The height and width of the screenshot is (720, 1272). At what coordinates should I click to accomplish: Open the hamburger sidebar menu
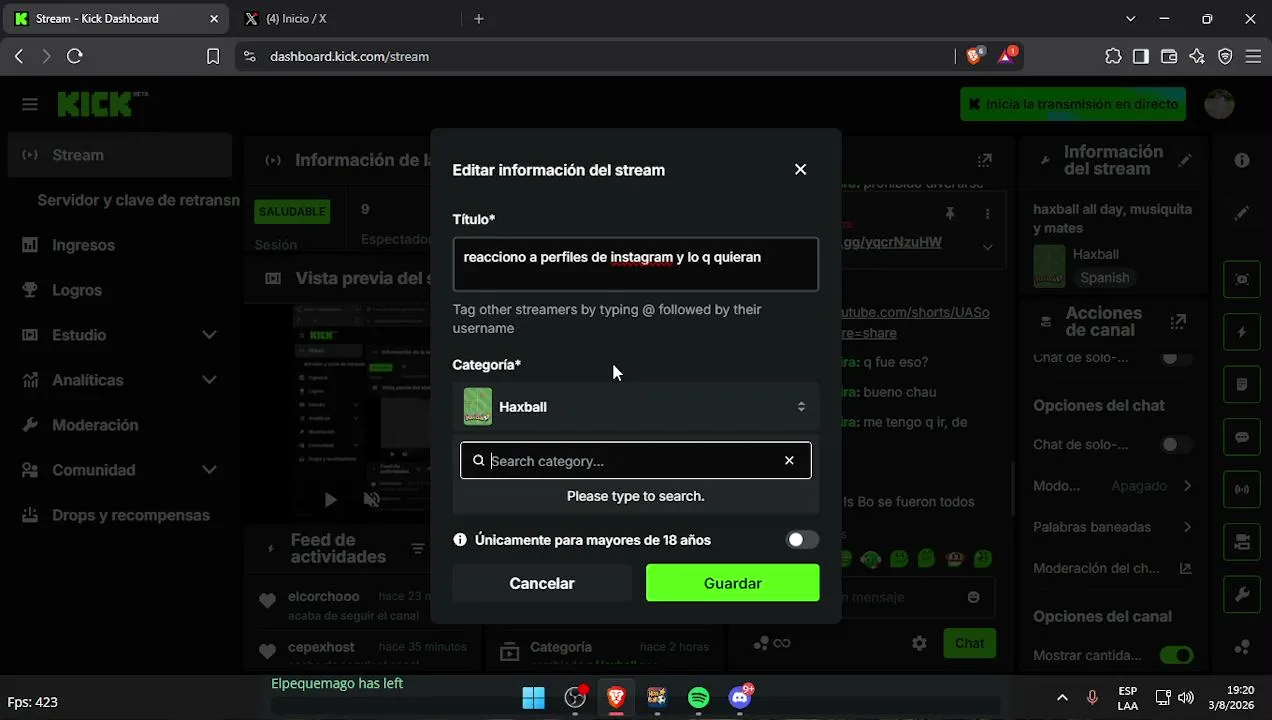pyautogui.click(x=30, y=104)
